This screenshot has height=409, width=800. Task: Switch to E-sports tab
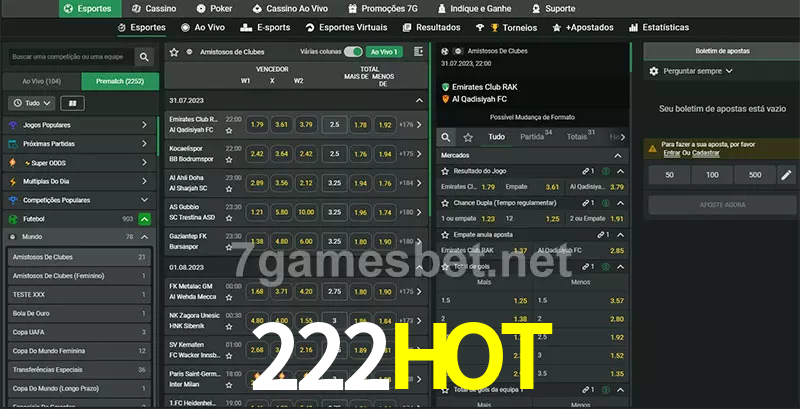265,28
